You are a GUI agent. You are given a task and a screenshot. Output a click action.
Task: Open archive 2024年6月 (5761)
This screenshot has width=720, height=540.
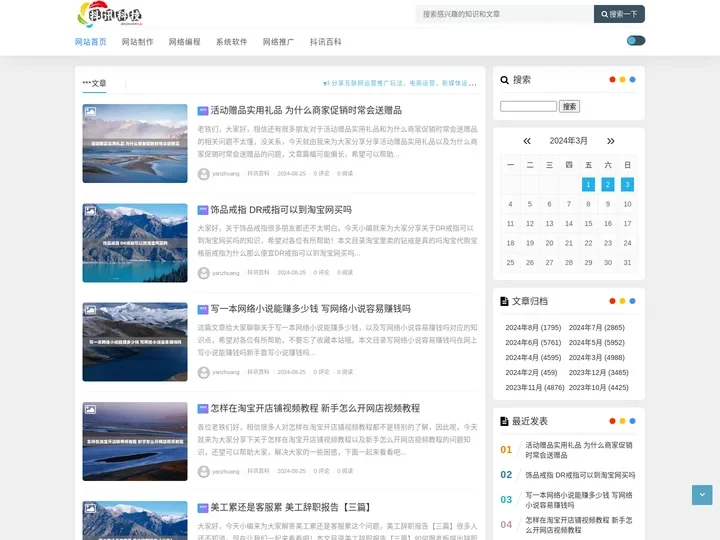(533, 343)
